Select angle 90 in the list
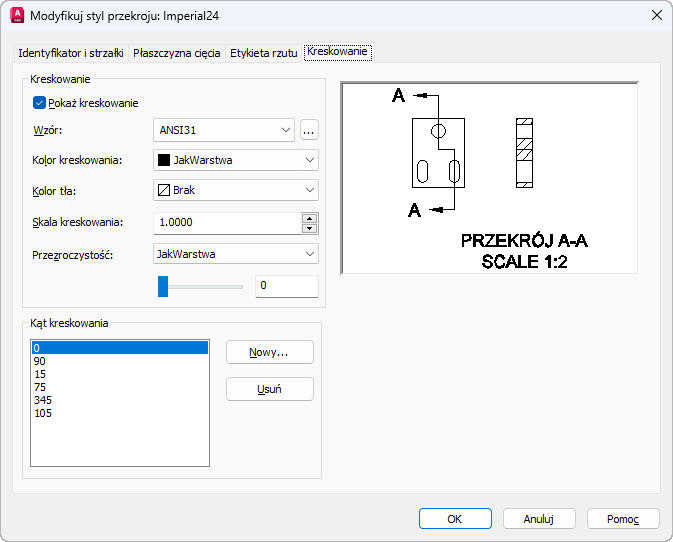Viewport: 673px width, 542px height. click(x=120, y=361)
